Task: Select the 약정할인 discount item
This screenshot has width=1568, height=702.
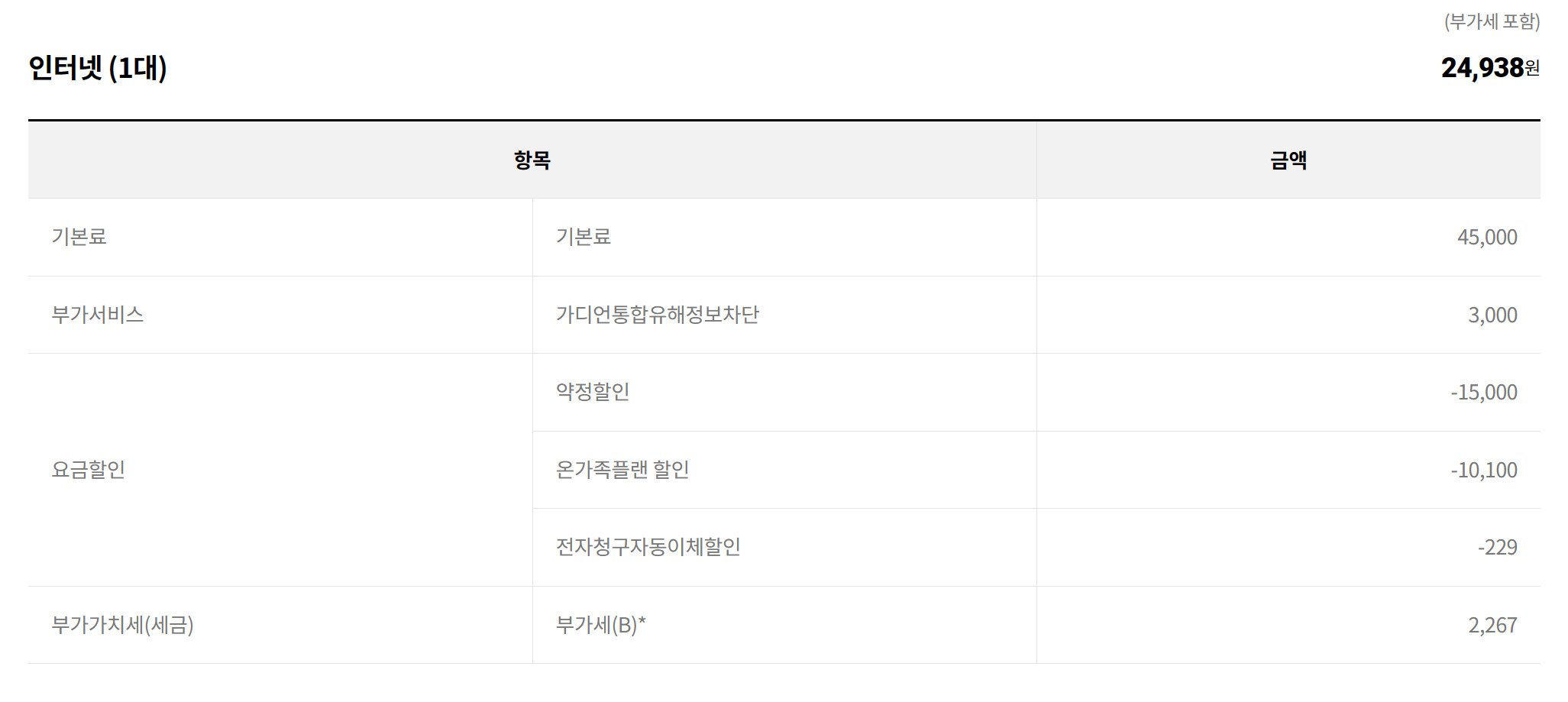Action: pyautogui.click(x=593, y=392)
